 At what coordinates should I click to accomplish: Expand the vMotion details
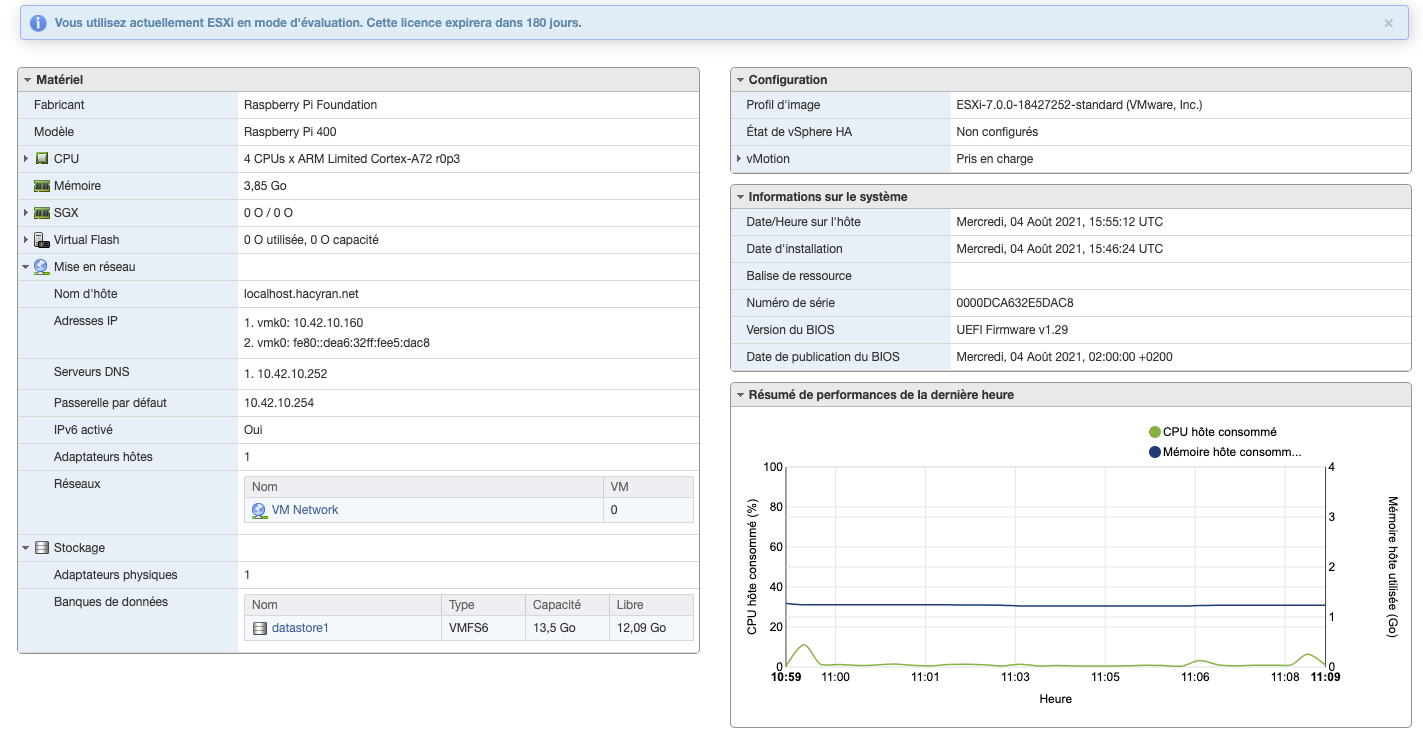coord(738,158)
